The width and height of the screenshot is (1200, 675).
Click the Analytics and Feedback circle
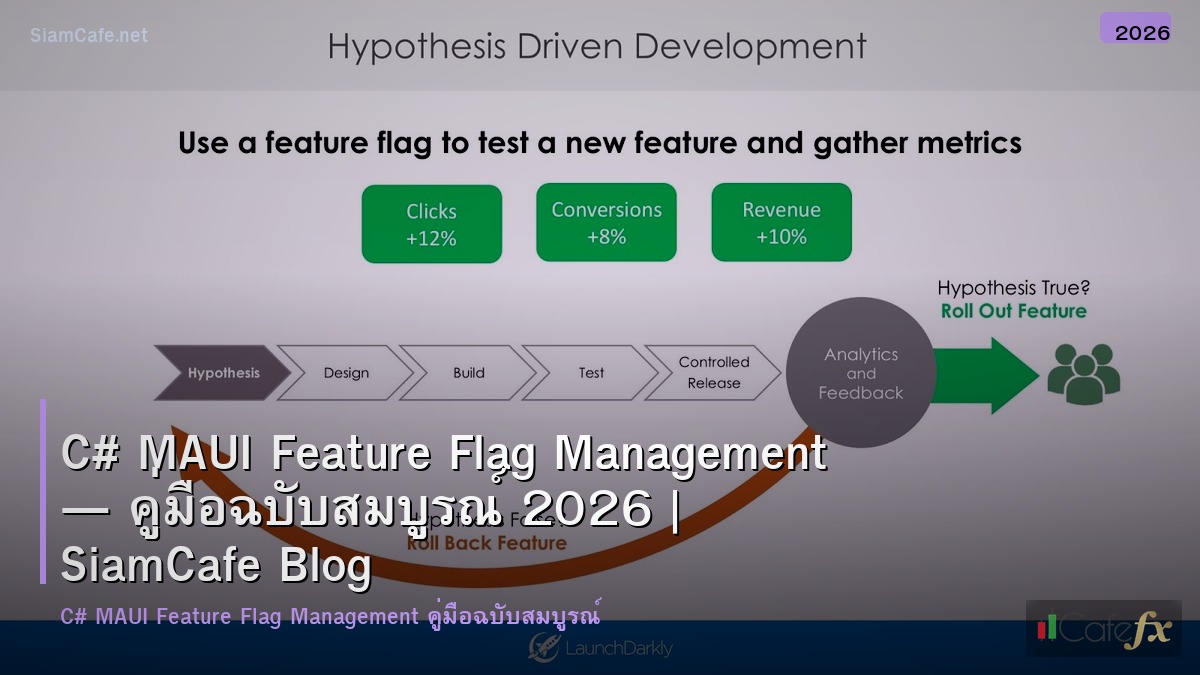point(860,372)
